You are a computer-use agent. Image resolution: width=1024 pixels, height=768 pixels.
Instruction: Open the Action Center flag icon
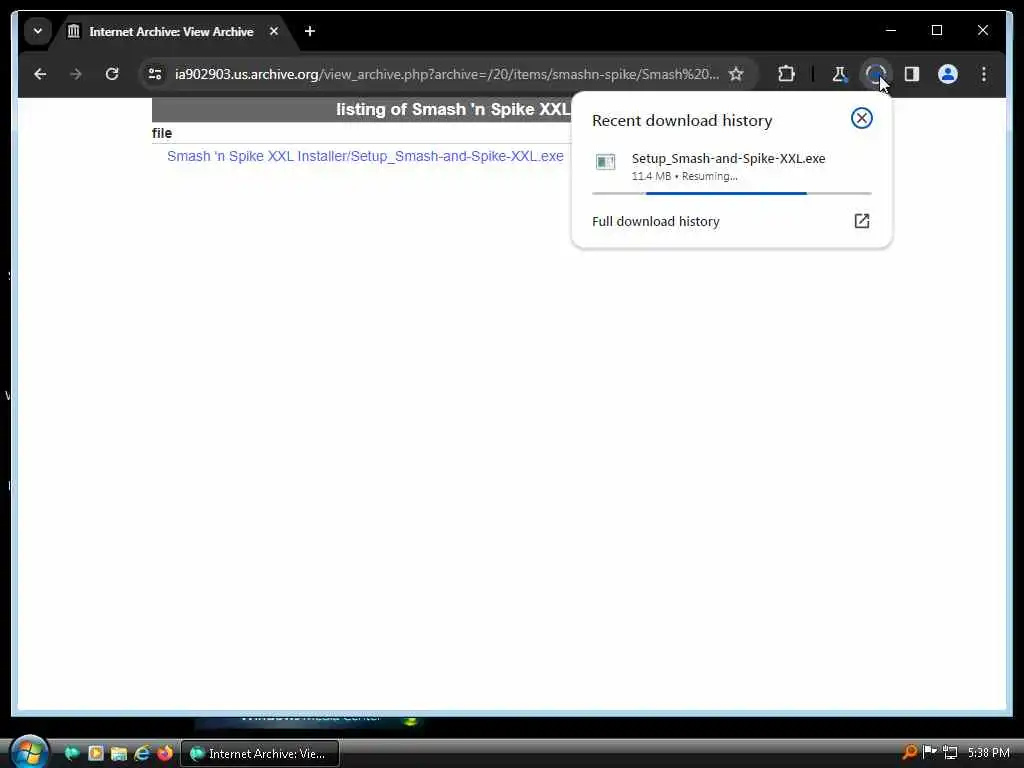[x=929, y=752]
